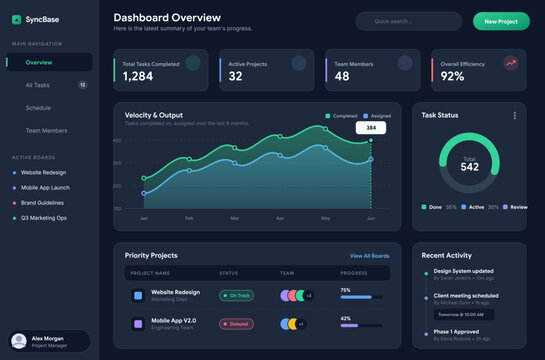Open the Brand Guidelines board

(38, 203)
